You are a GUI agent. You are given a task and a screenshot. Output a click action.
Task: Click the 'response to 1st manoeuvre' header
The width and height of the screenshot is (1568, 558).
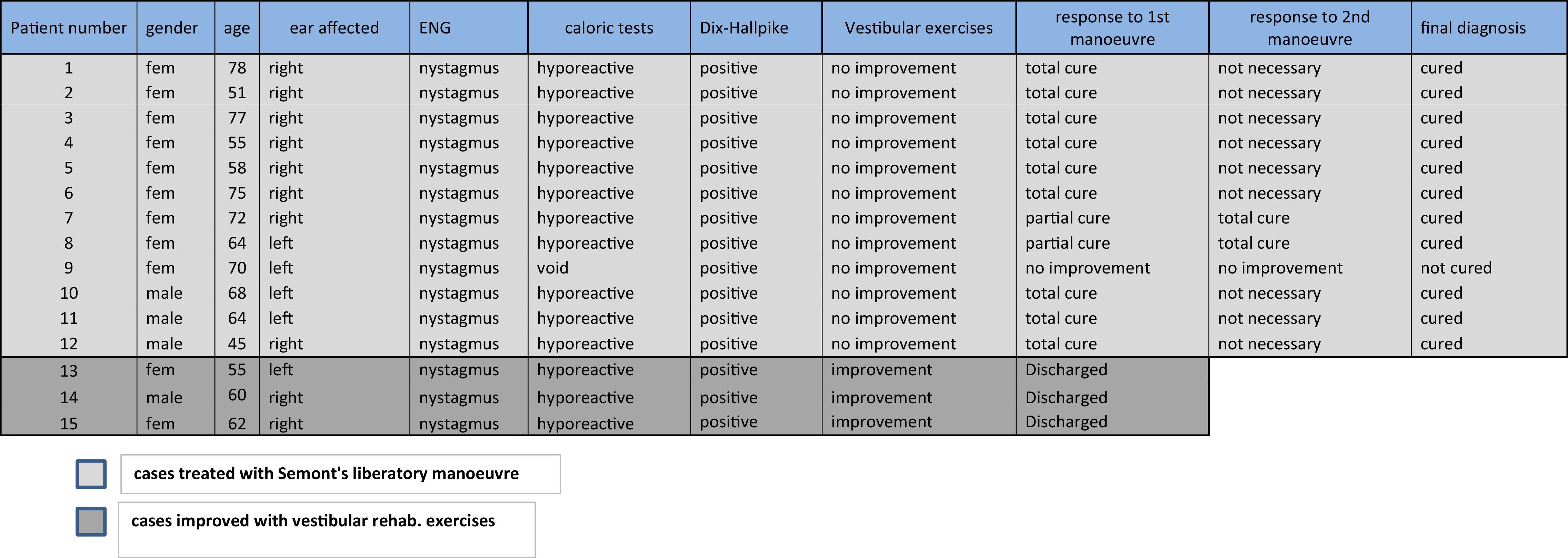[1112, 28]
